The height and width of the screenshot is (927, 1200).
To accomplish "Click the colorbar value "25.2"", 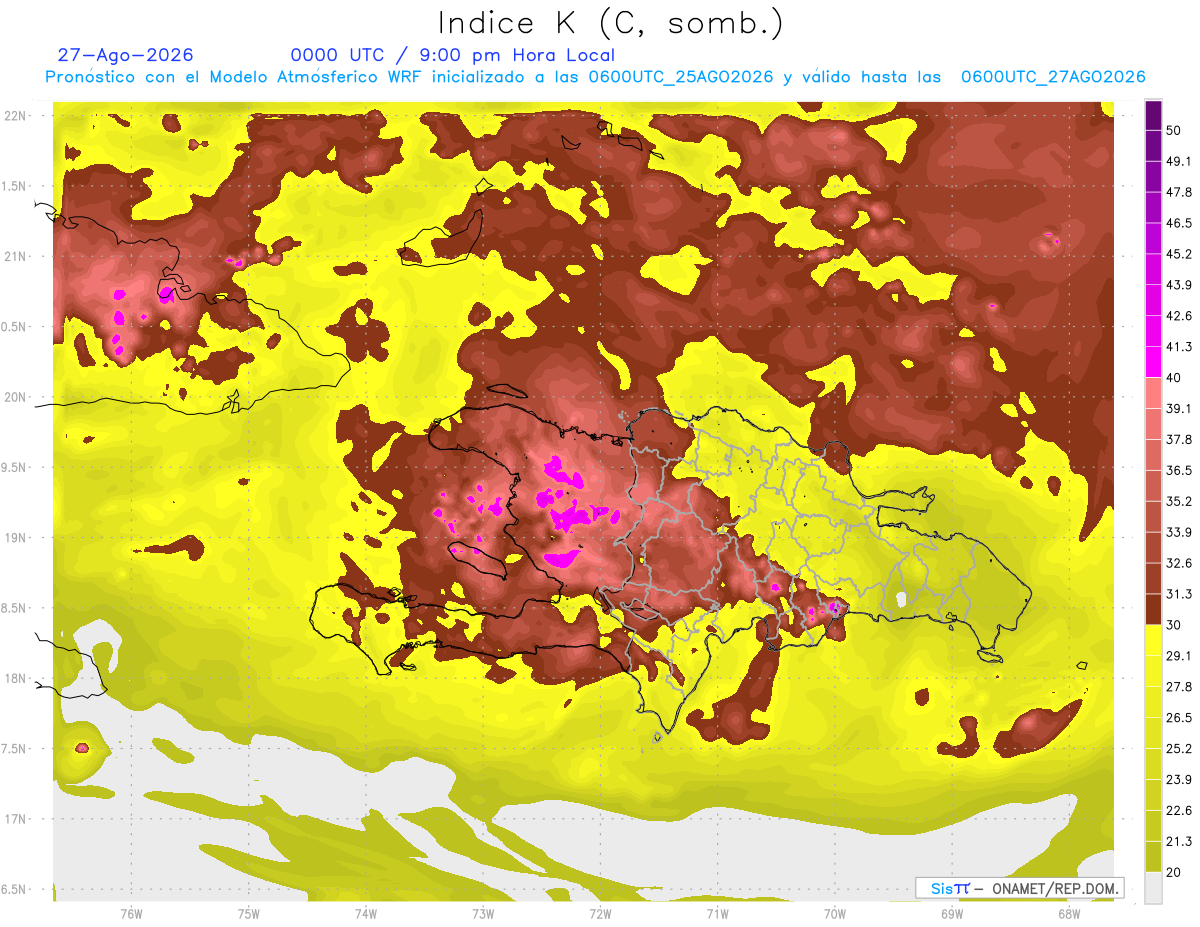I will pyautogui.click(x=1178, y=749).
